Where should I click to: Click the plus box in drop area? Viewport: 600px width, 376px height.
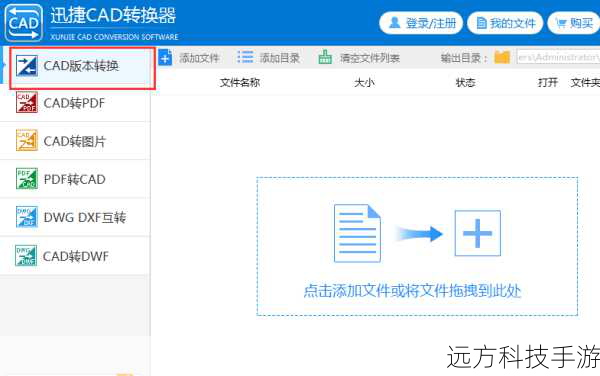(x=478, y=233)
